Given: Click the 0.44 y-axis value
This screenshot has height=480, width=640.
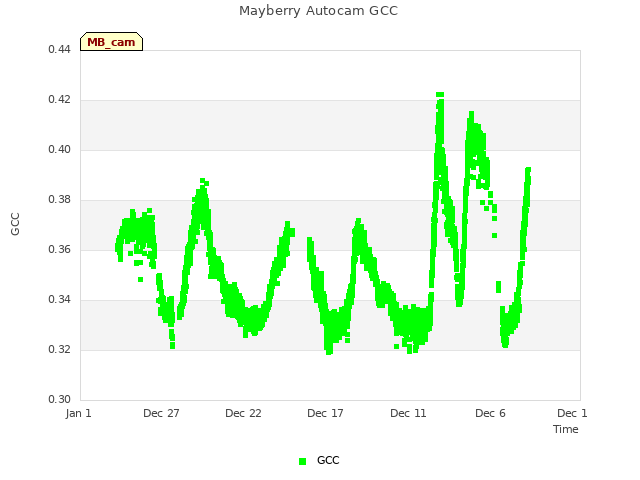Looking at the screenshot, I should click(60, 50).
